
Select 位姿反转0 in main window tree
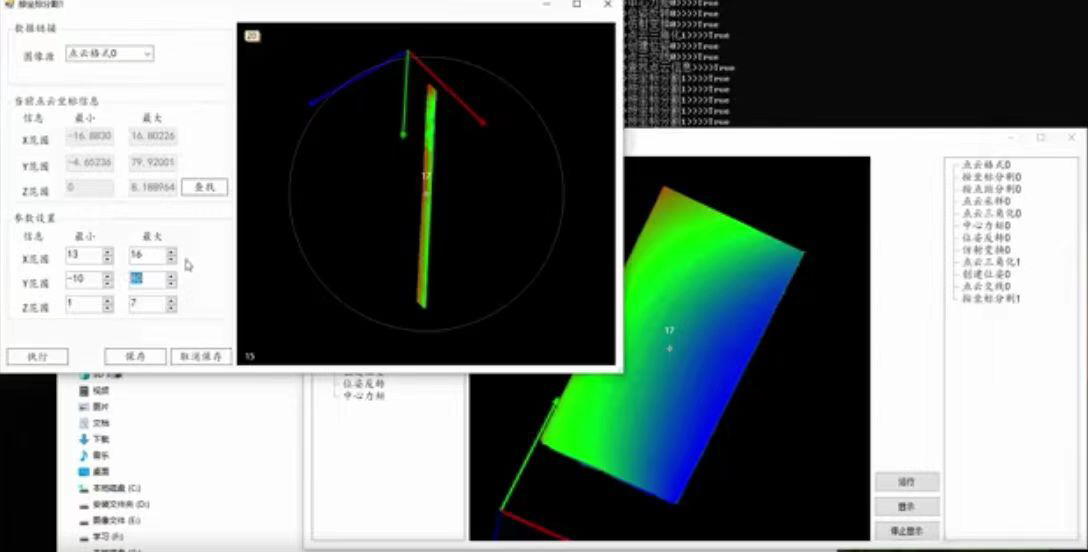click(x=987, y=238)
